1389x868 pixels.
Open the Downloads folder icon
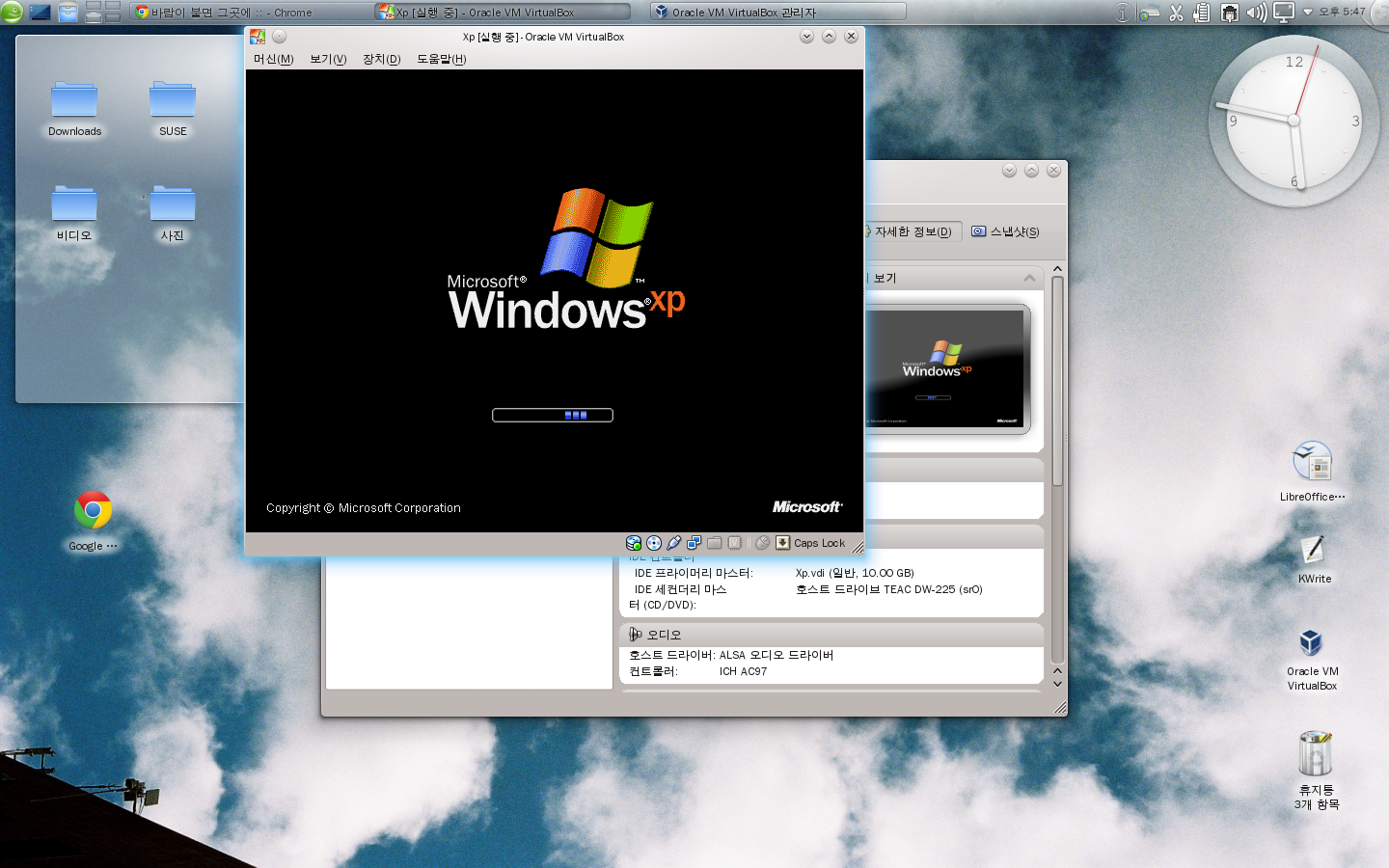(x=74, y=109)
